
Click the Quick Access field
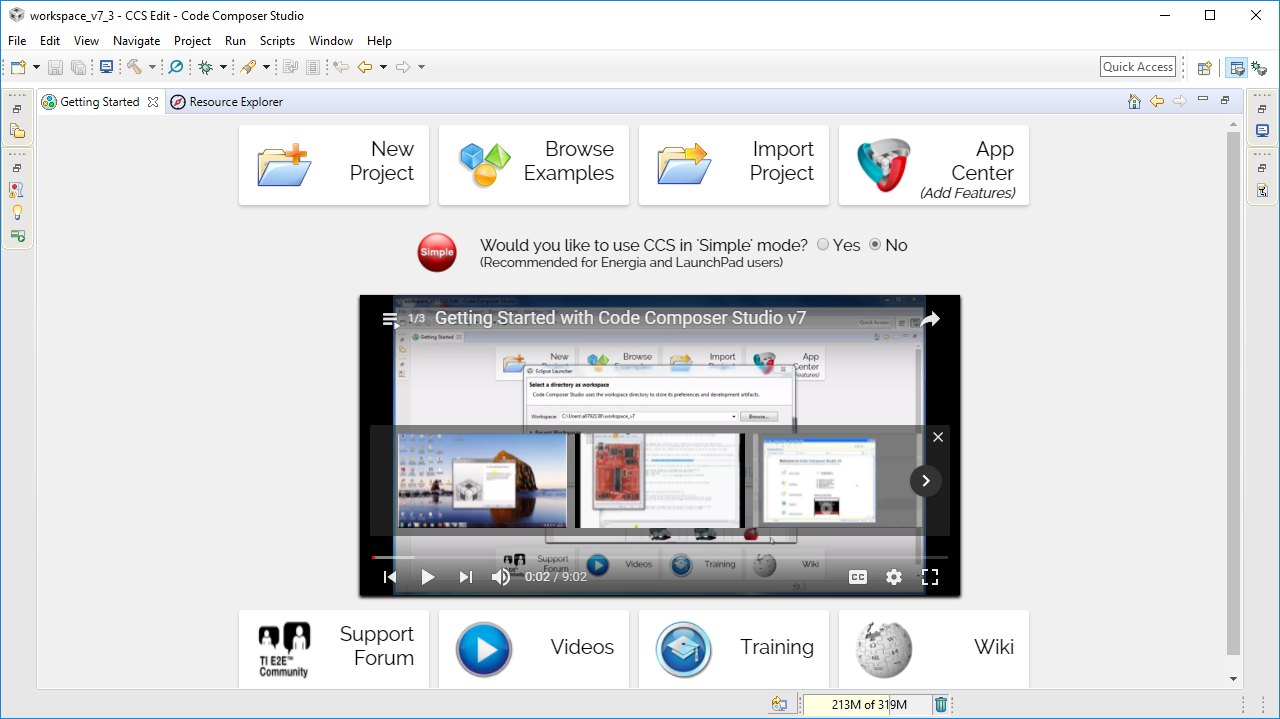1138,67
